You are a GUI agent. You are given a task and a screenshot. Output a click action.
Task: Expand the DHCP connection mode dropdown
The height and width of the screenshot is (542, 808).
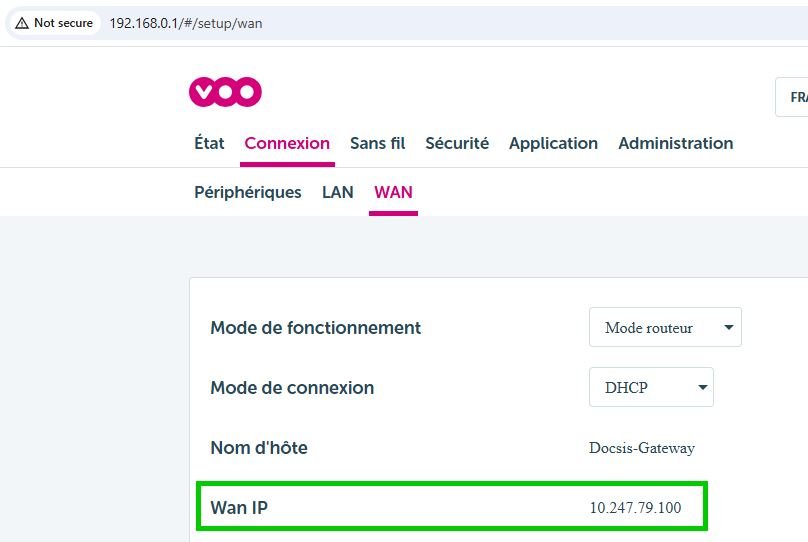[x=651, y=387]
